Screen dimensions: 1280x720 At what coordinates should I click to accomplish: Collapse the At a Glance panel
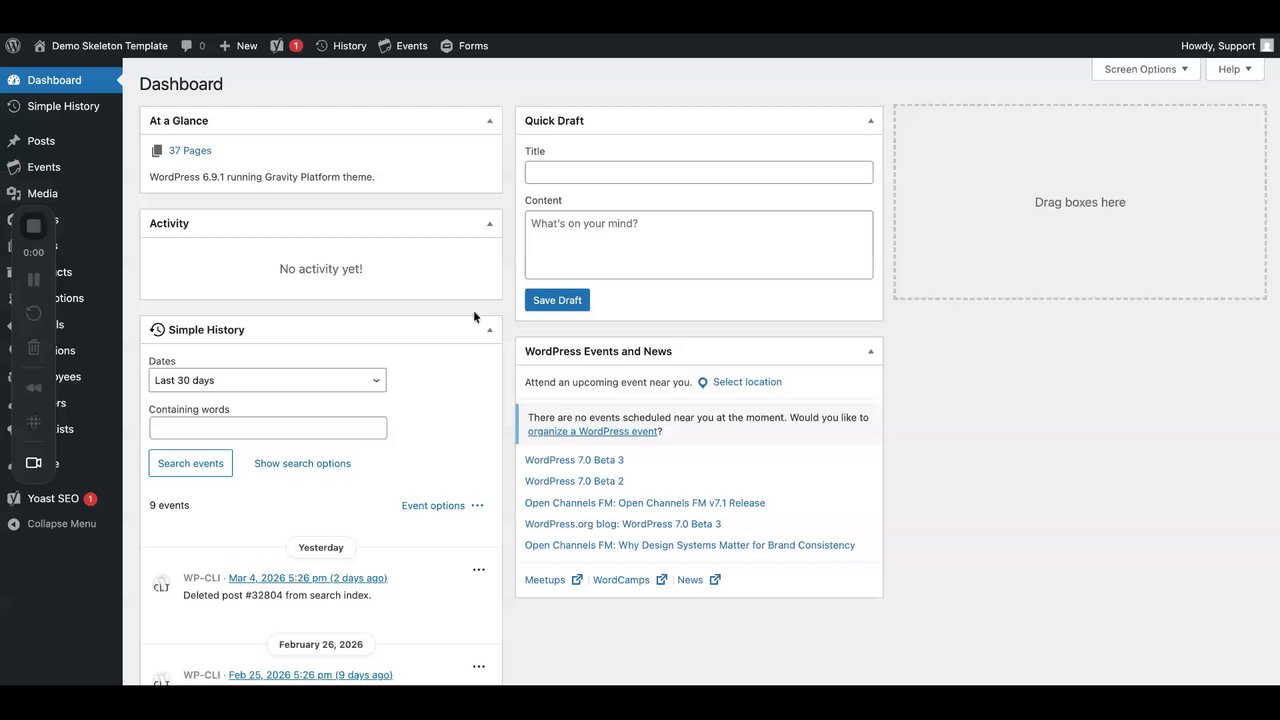[x=489, y=121]
